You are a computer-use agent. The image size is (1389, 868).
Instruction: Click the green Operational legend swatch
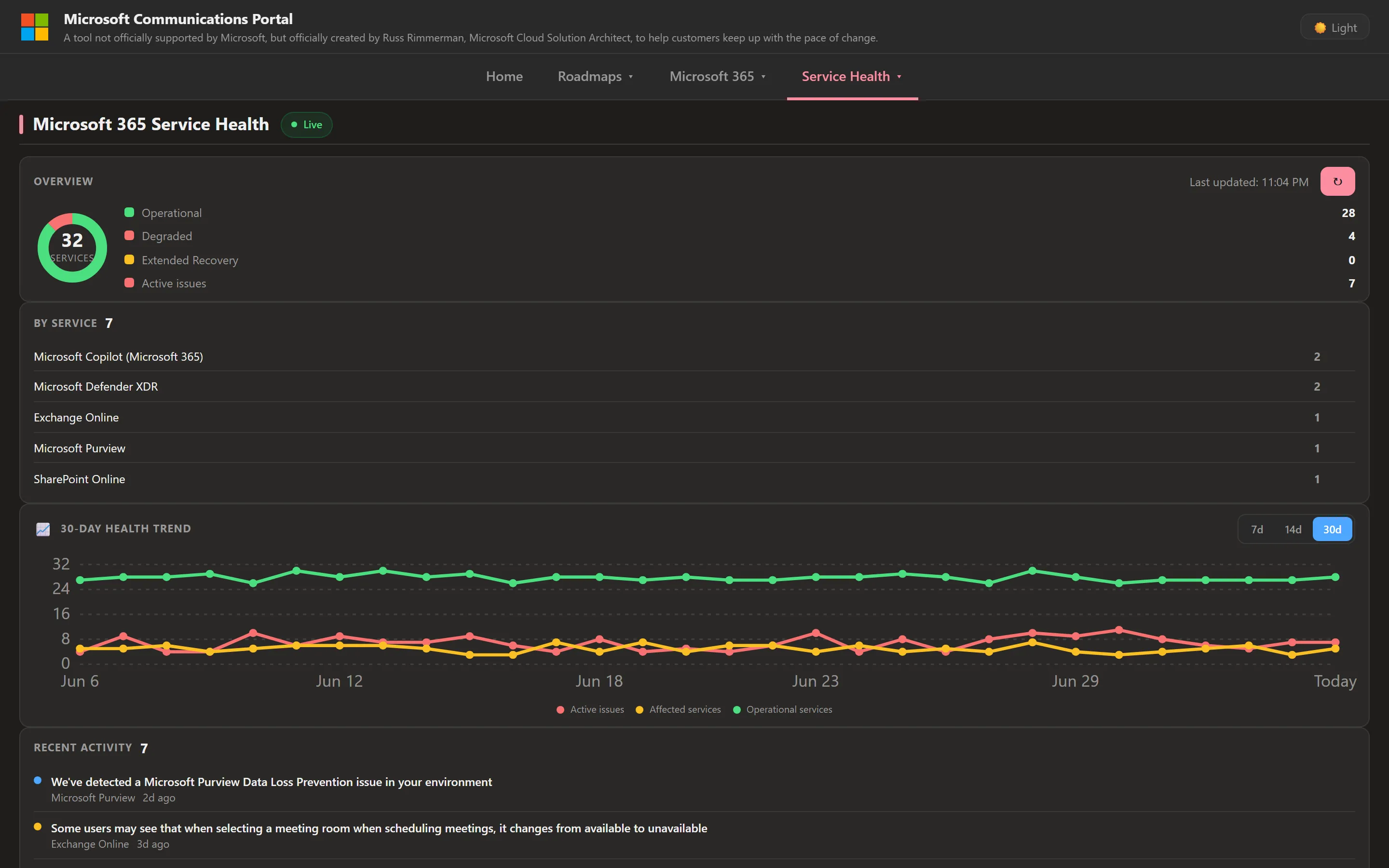[129, 212]
